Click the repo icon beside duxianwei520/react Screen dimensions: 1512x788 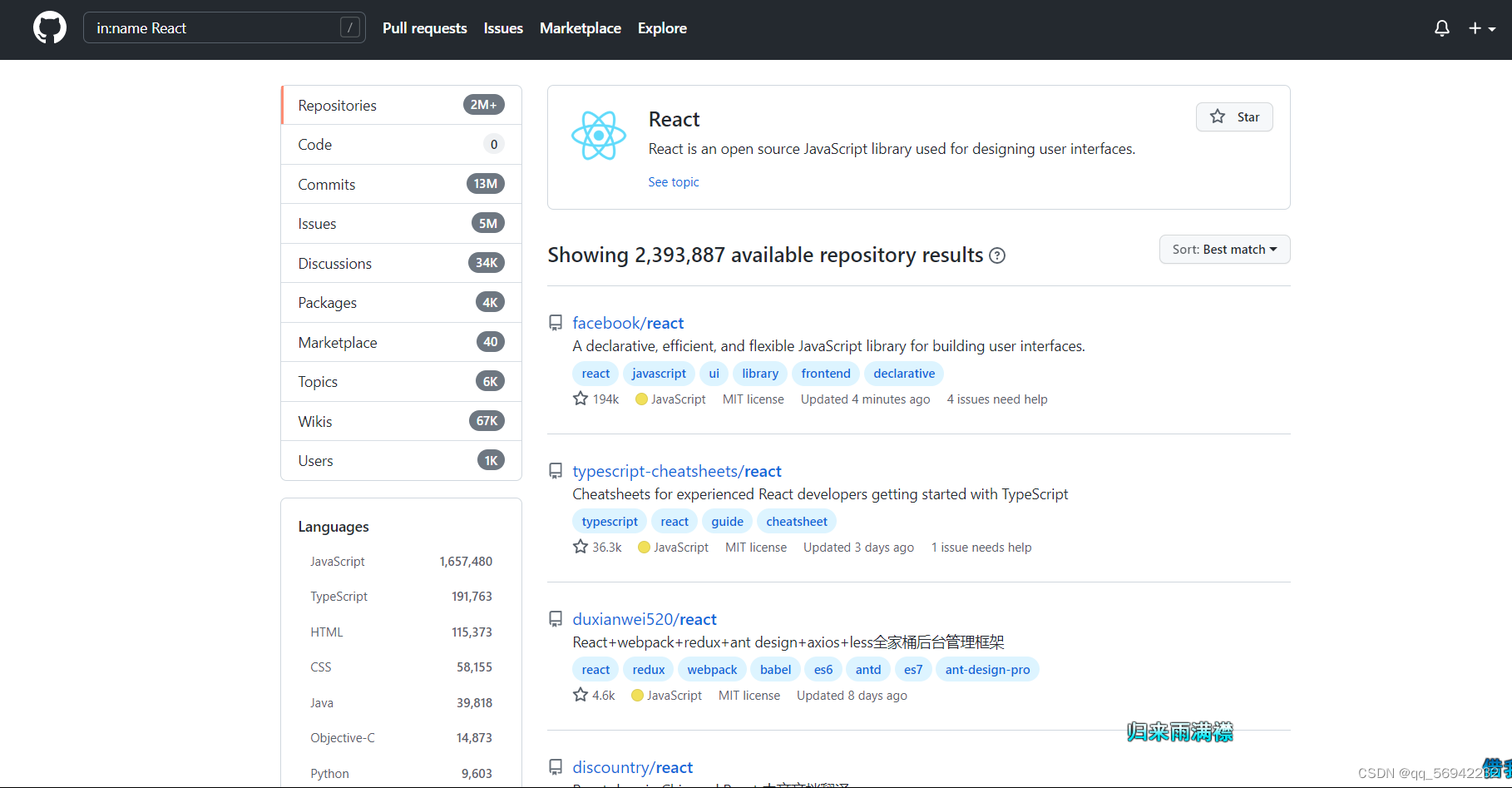(x=556, y=619)
